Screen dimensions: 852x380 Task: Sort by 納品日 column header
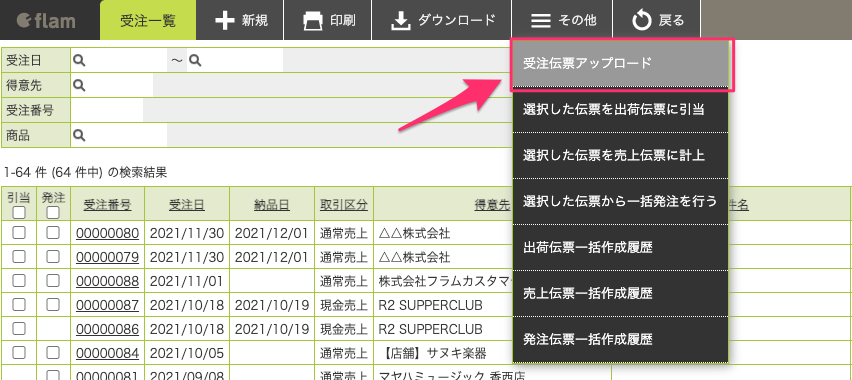click(272, 205)
